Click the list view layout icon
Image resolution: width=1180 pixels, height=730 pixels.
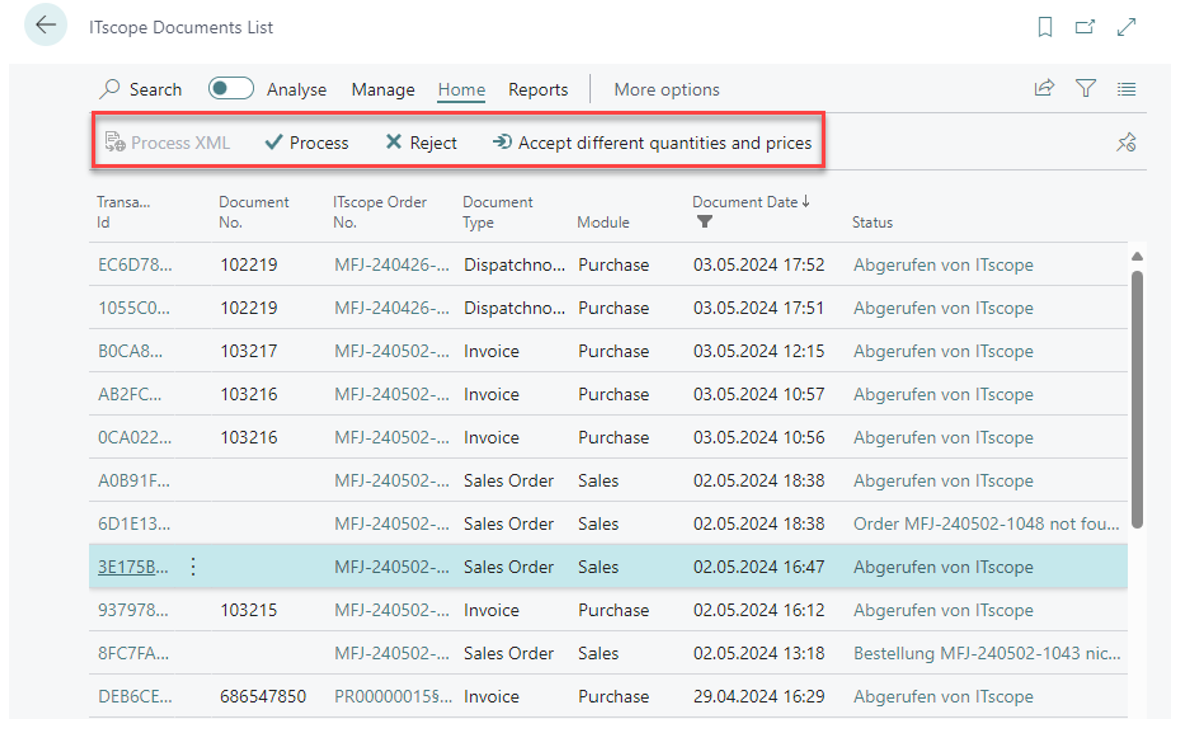(1126, 89)
